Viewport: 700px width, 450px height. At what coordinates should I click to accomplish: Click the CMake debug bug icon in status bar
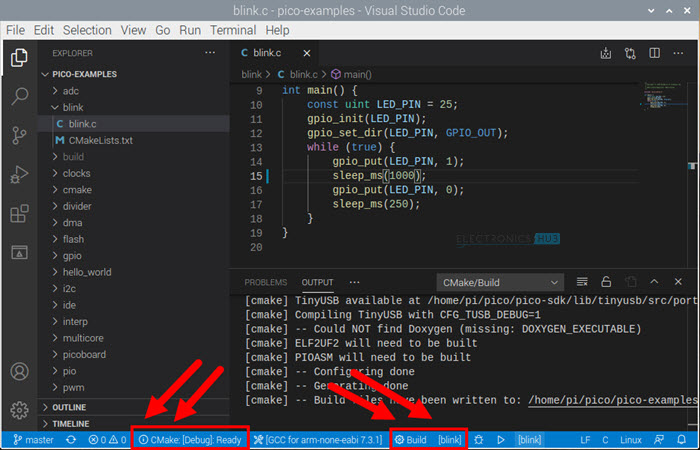coord(478,440)
